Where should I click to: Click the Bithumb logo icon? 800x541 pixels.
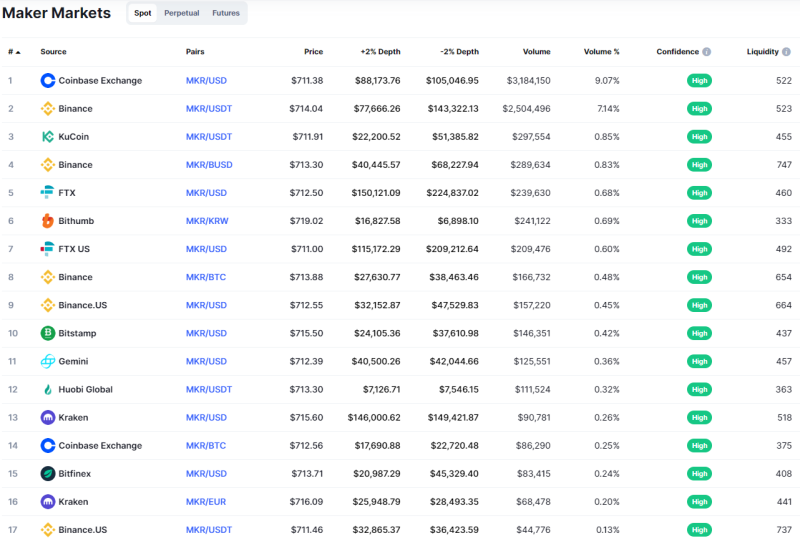pyautogui.click(x=47, y=221)
